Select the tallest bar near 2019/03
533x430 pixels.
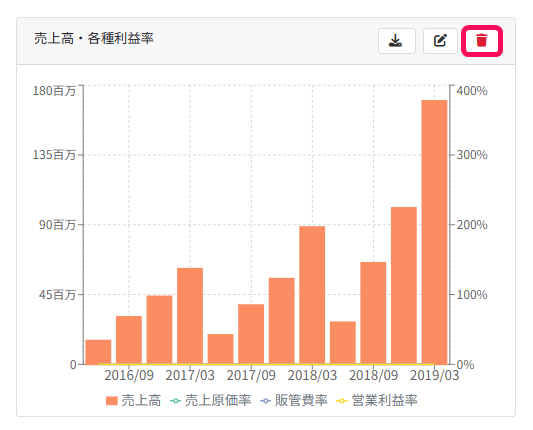click(x=434, y=232)
